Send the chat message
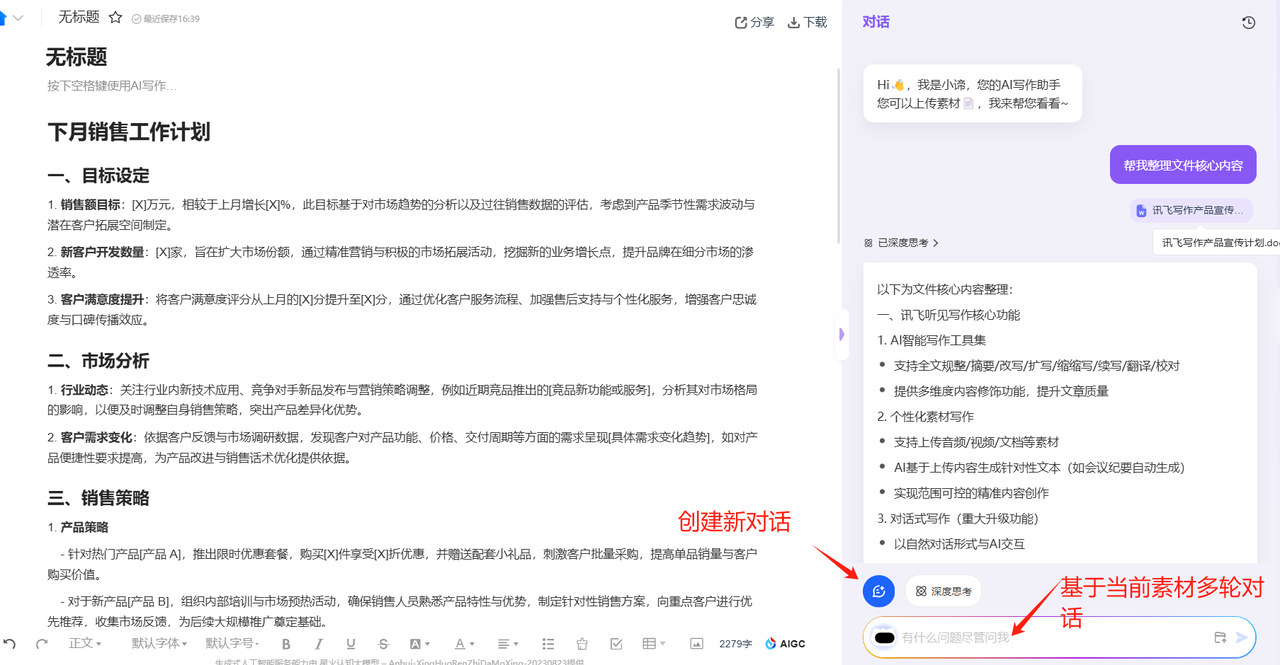Screen dimensions: 1280x665 click(1242, 637)
